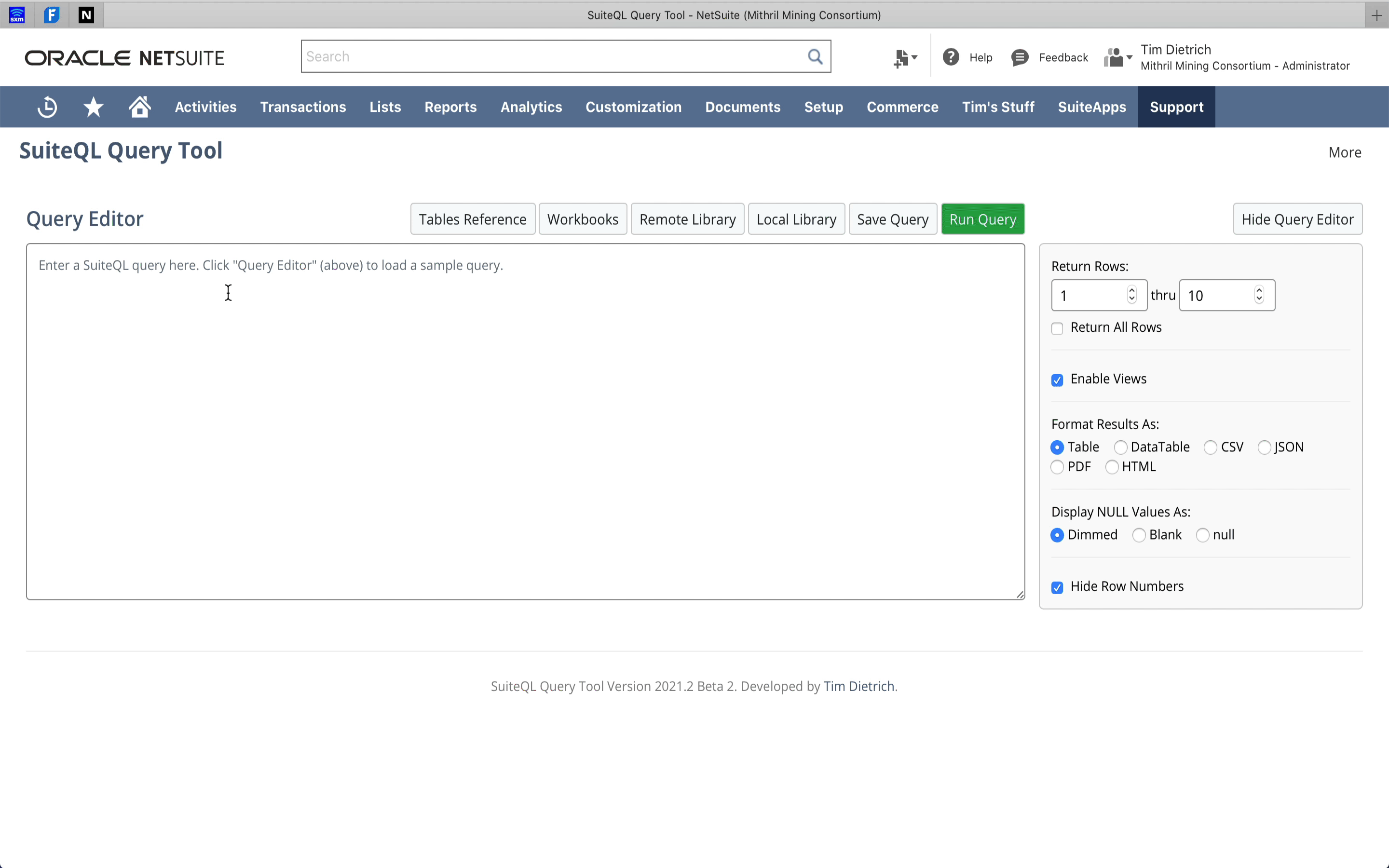
Task: Click the Tim Dietrich developer link
Action: tap(858, 687)
